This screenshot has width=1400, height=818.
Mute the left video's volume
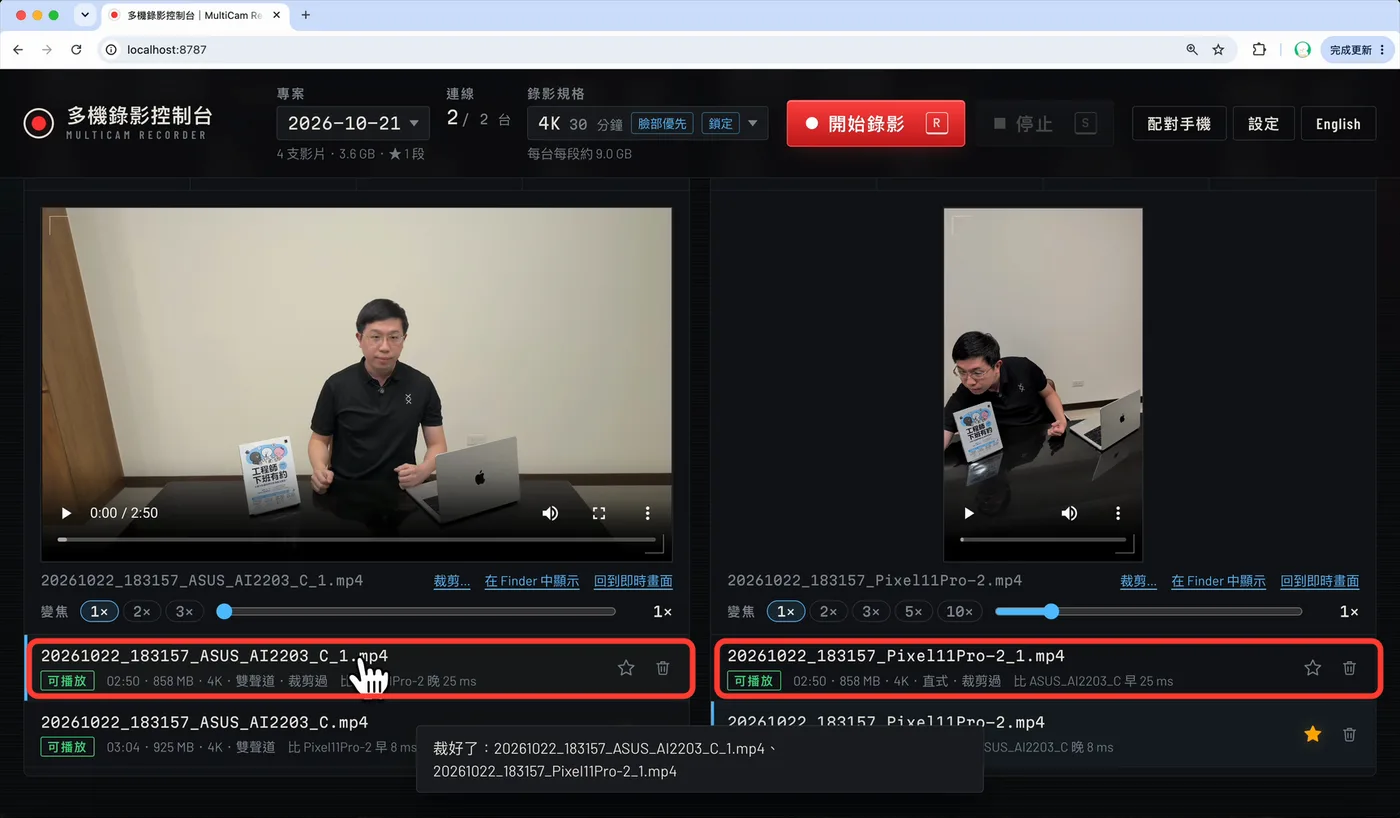550,513
